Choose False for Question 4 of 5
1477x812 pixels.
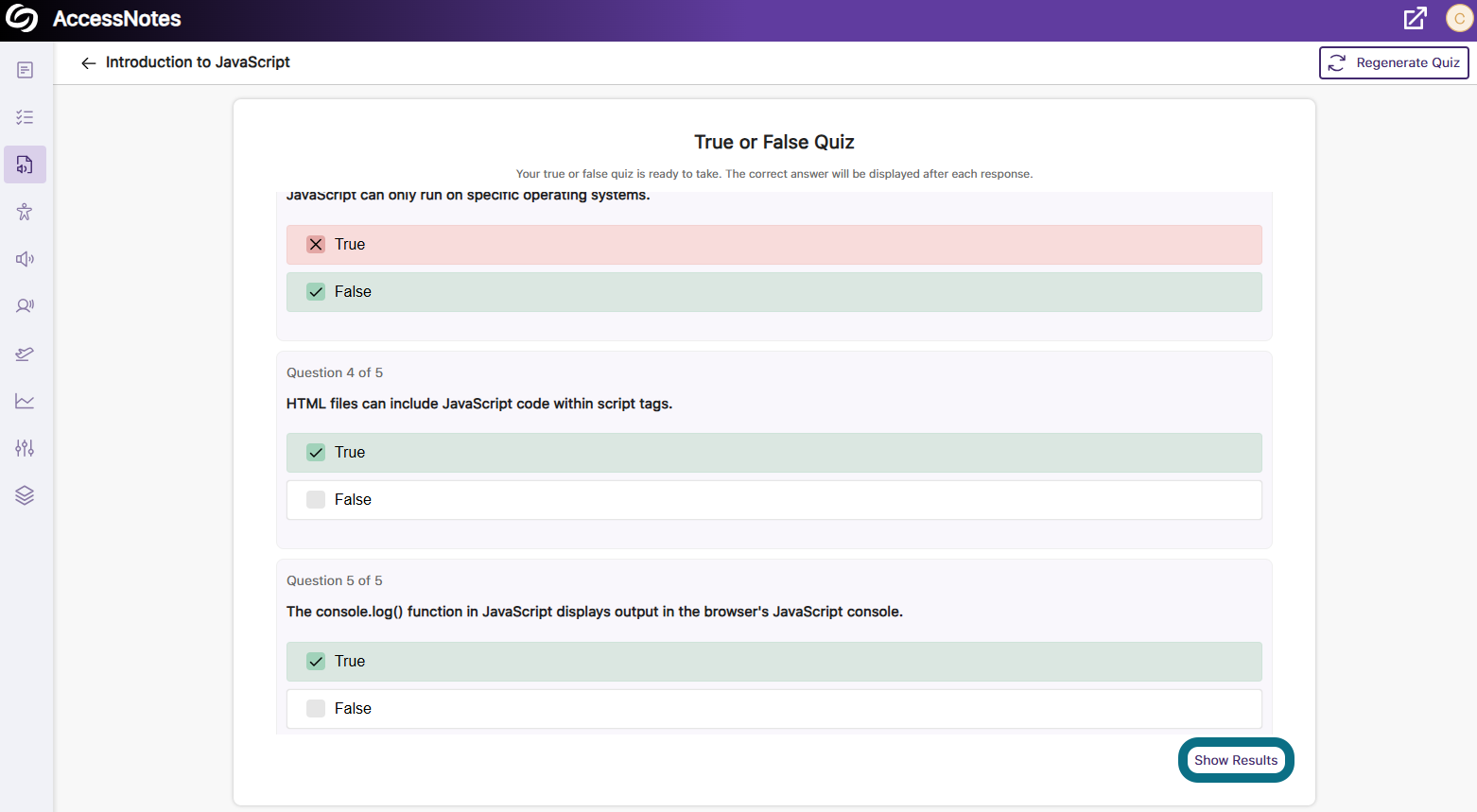click(774, 500)
